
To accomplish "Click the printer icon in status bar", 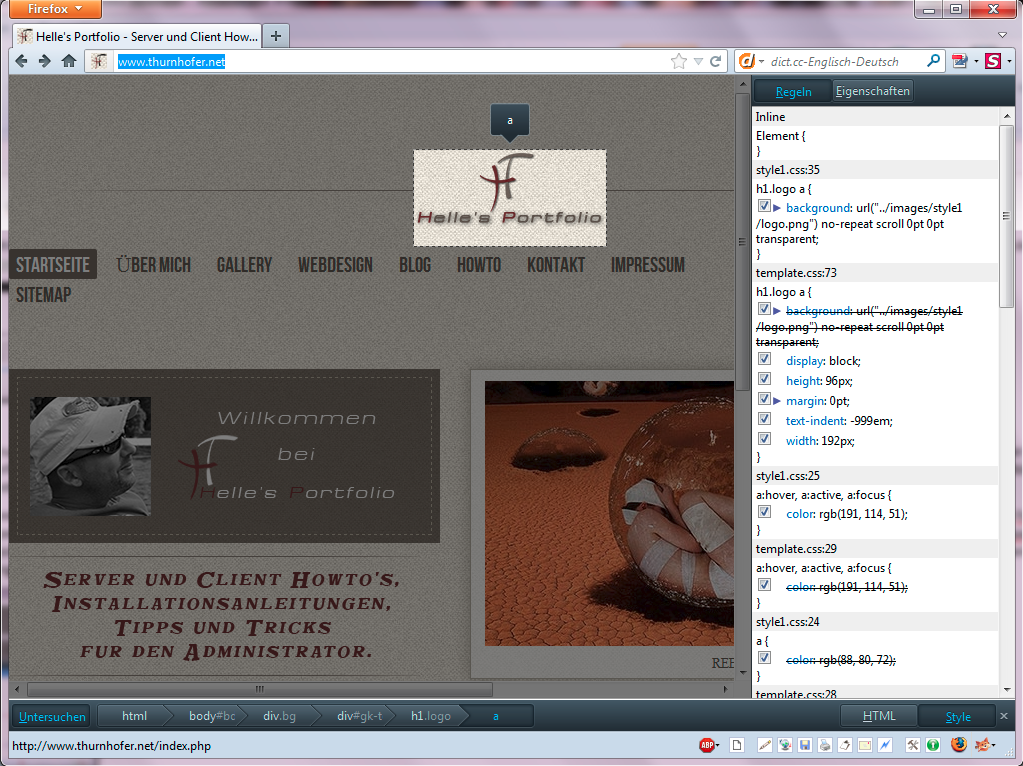I will tap(825, 745).
